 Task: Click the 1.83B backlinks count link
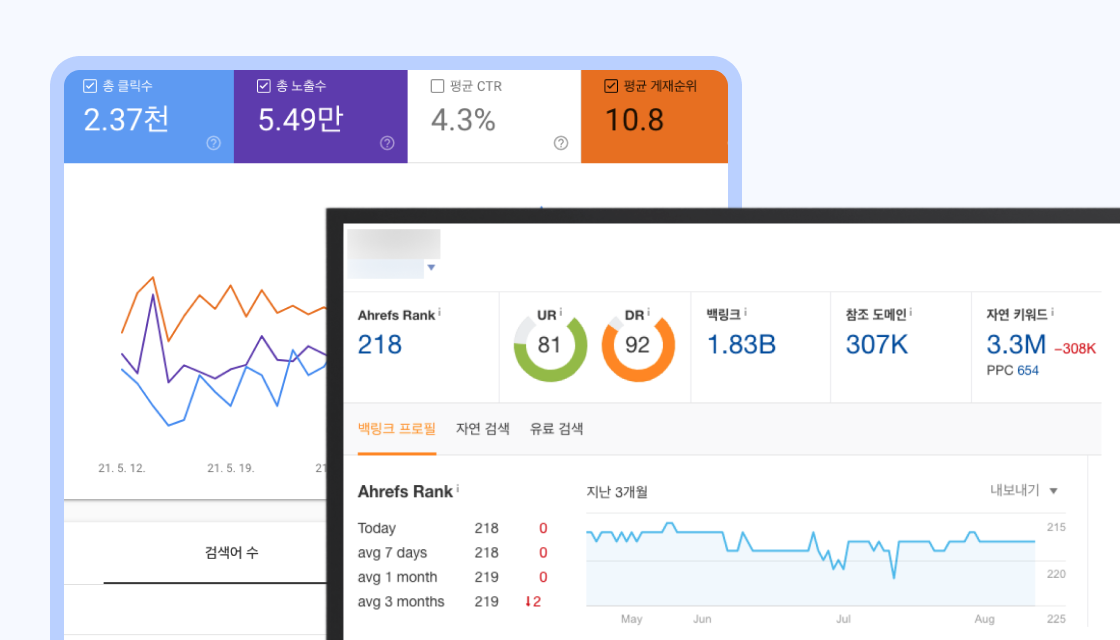[x=741, y=345]
